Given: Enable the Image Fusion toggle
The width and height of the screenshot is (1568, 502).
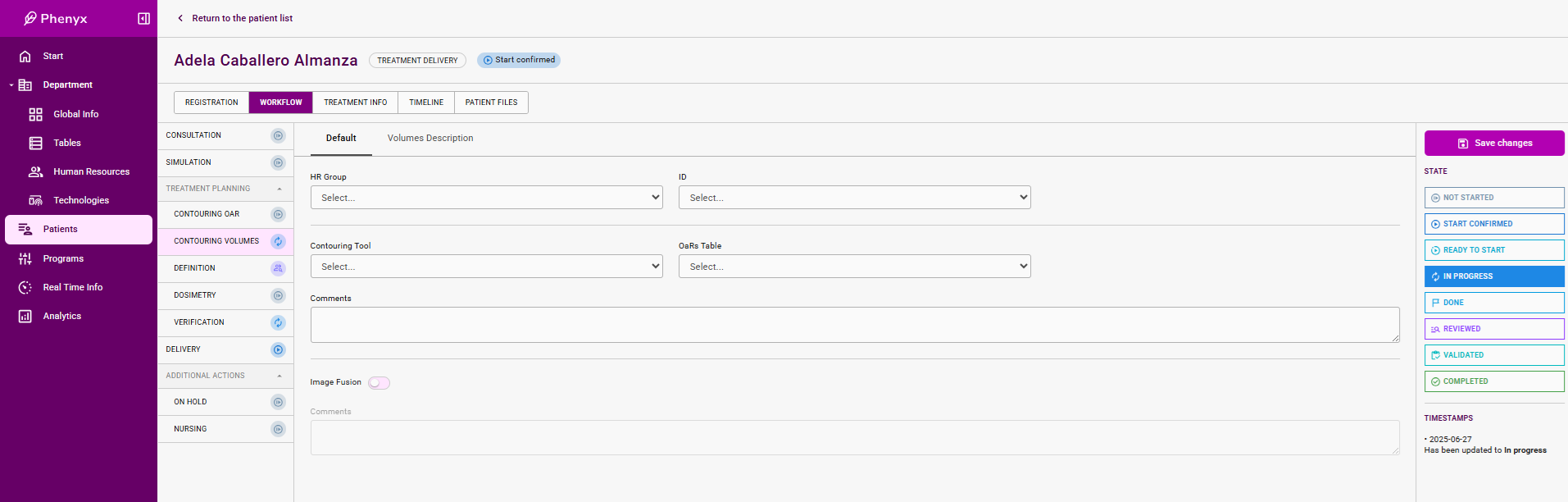Looking at the screenshot, I should (x=379, y=383).
